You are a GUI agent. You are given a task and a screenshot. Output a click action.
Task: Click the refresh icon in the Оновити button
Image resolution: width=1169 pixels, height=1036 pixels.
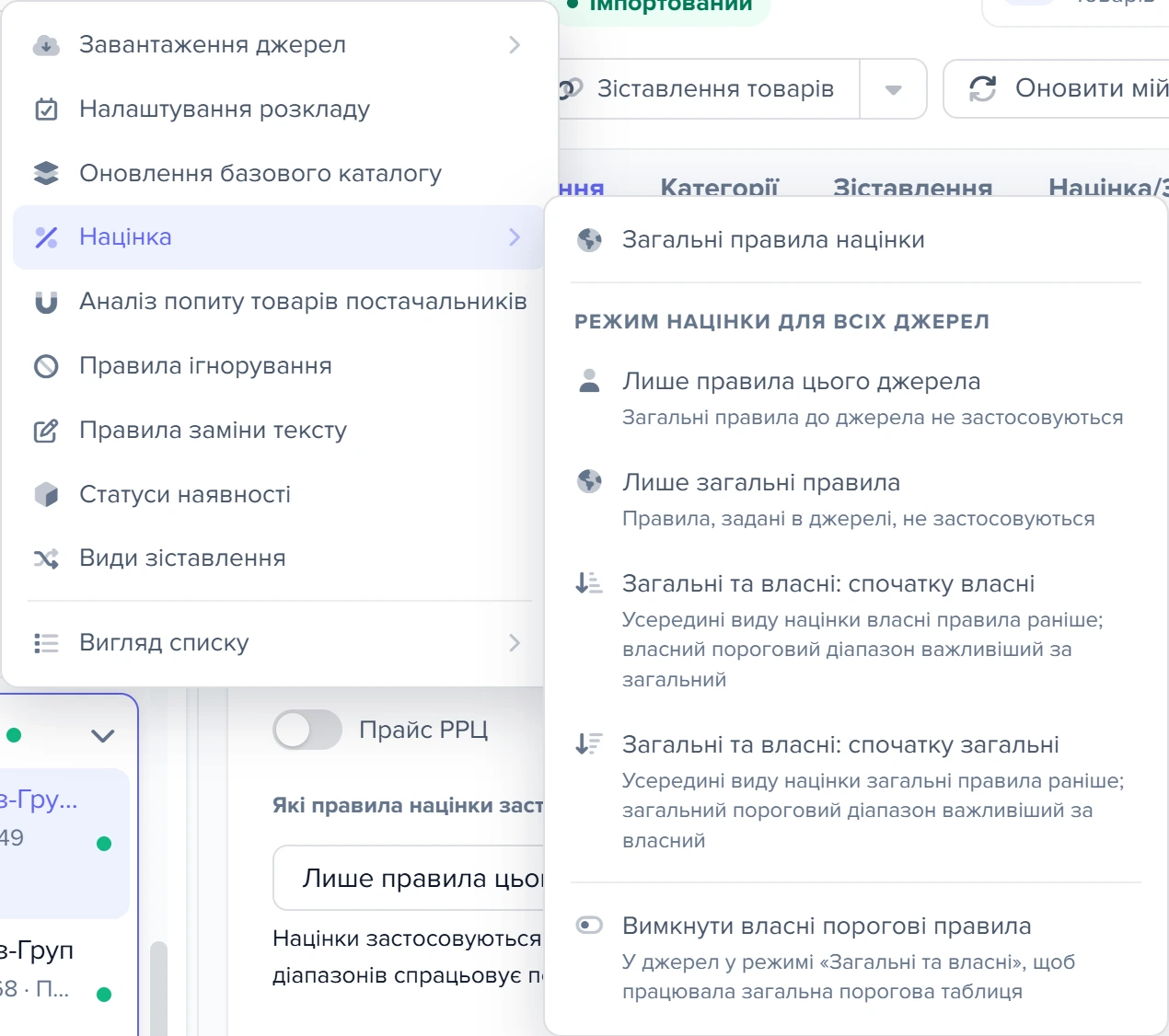click(x=983, y=88)
